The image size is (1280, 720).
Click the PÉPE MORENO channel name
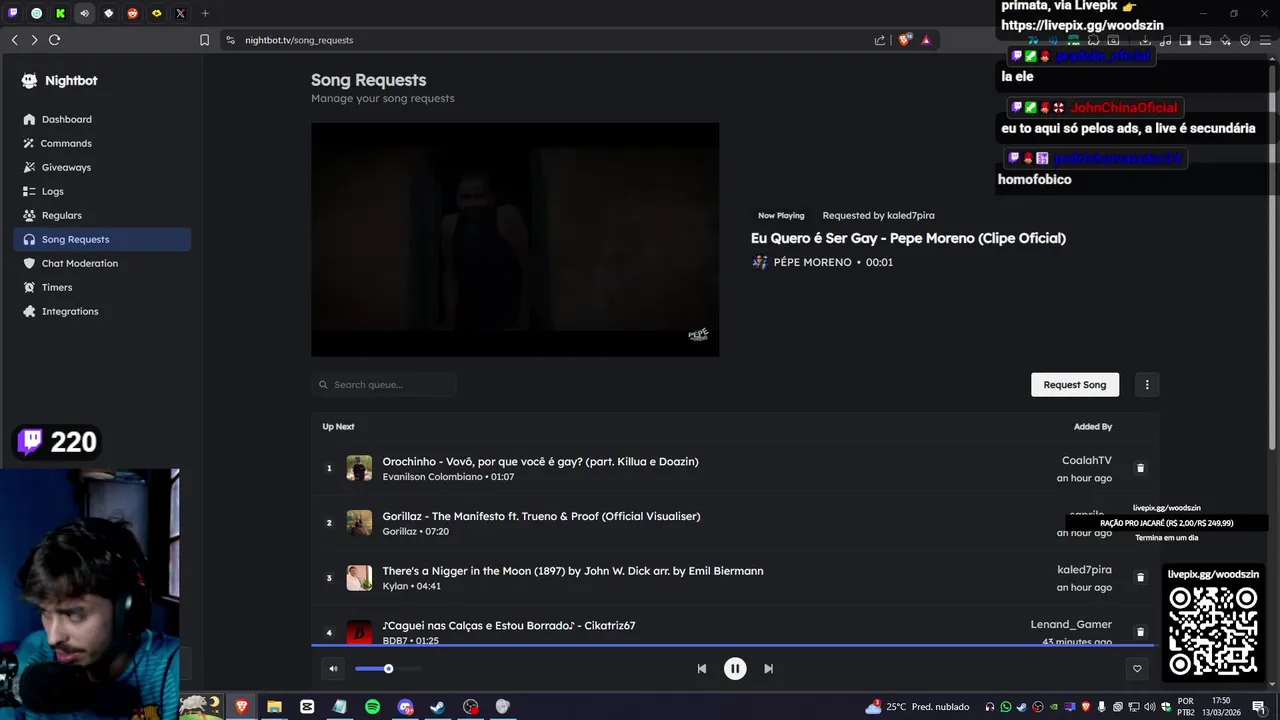pyautogui.click(x=812, y=262)
